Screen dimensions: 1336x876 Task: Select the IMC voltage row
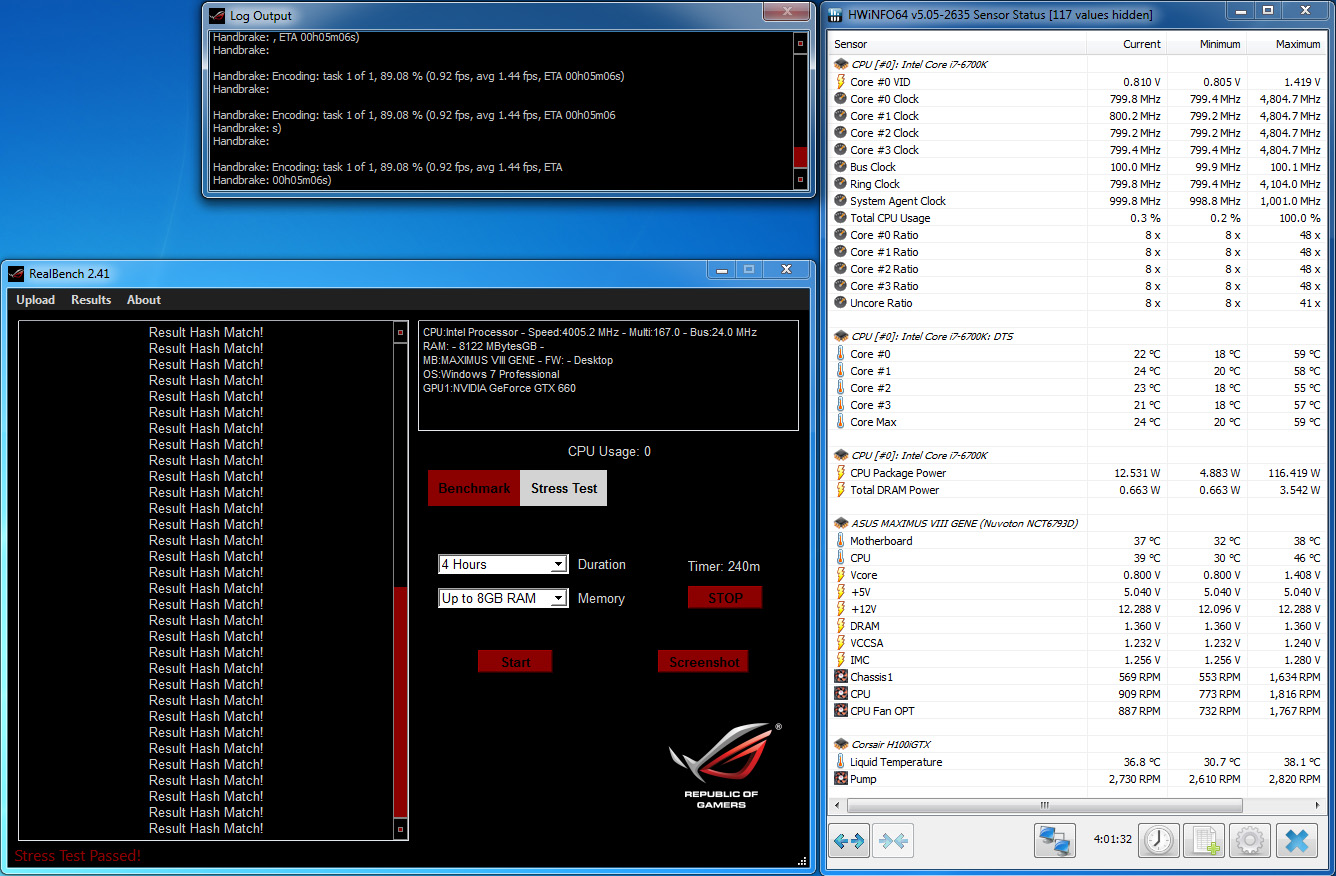(x=1078, y=660)
